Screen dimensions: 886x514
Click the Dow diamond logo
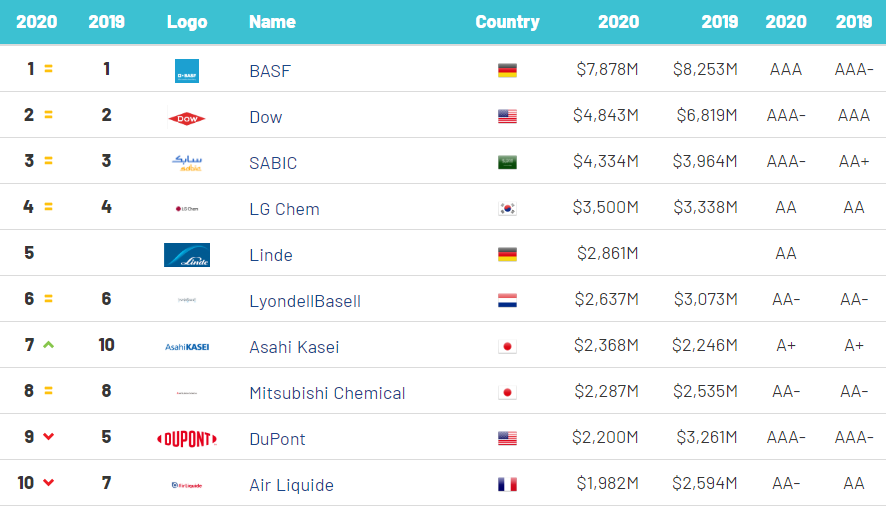187,117
